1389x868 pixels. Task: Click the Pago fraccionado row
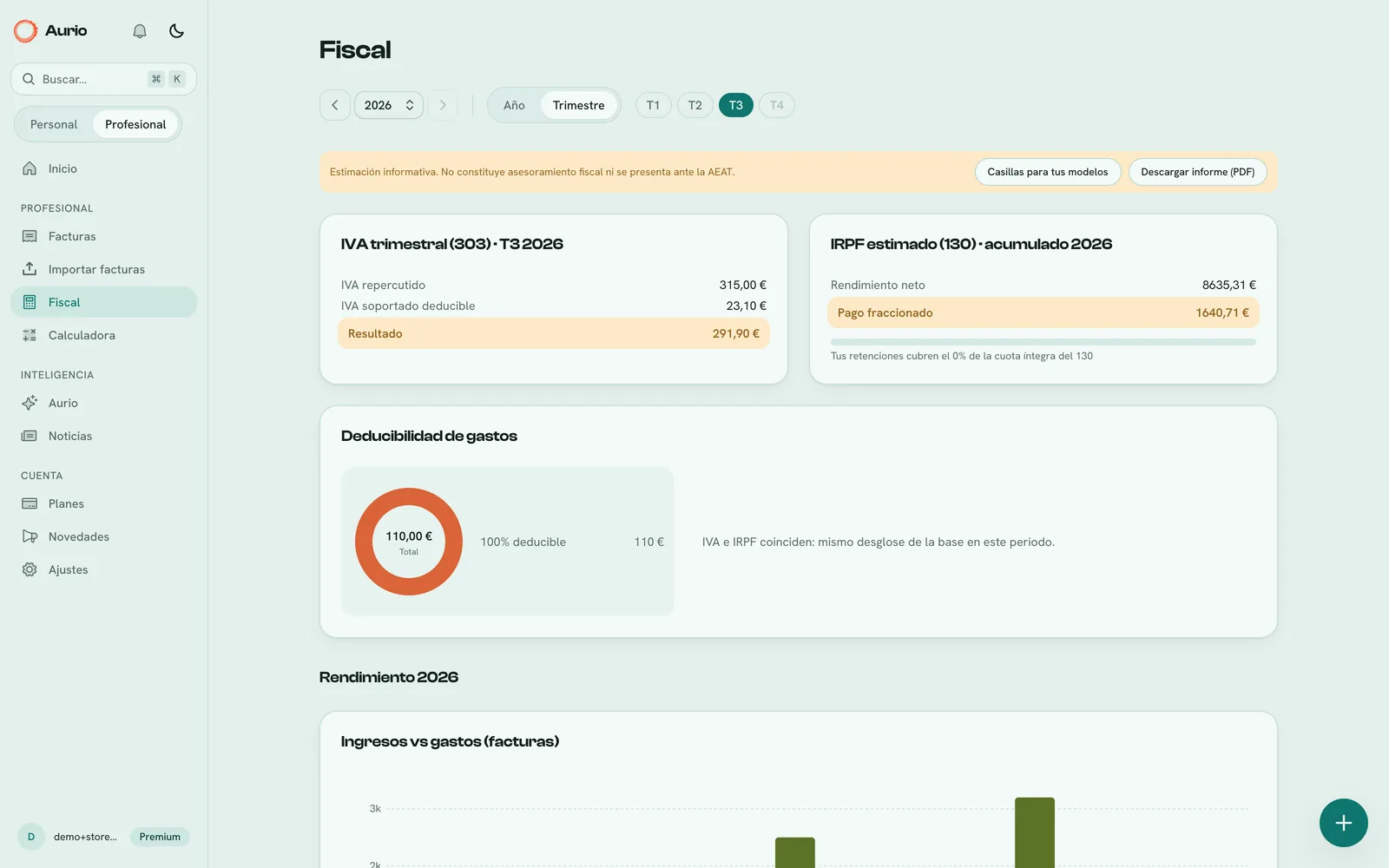[x=1043, y=312]
